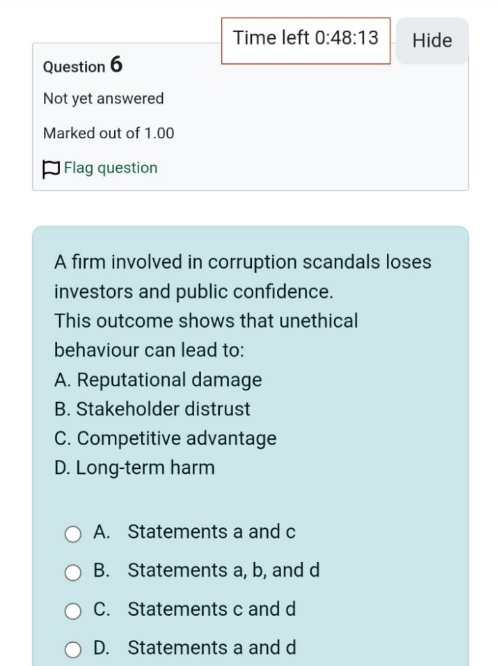Click the 'B. Stakeholder distrust' statement
Viewport: 500px width, 666px height.
pyautogui.click(x=152, y=409)
